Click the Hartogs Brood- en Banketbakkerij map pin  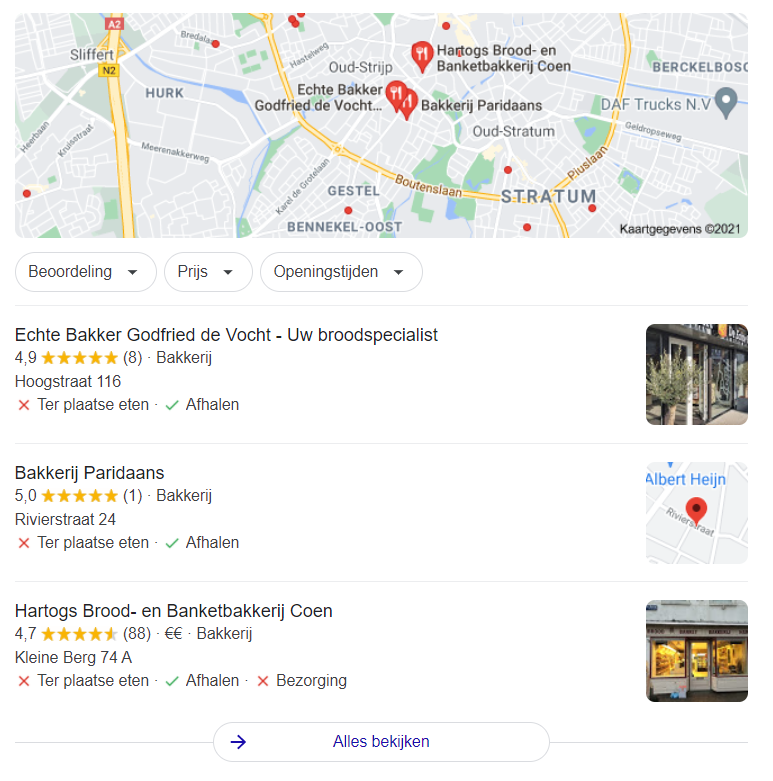pos(422,56)
